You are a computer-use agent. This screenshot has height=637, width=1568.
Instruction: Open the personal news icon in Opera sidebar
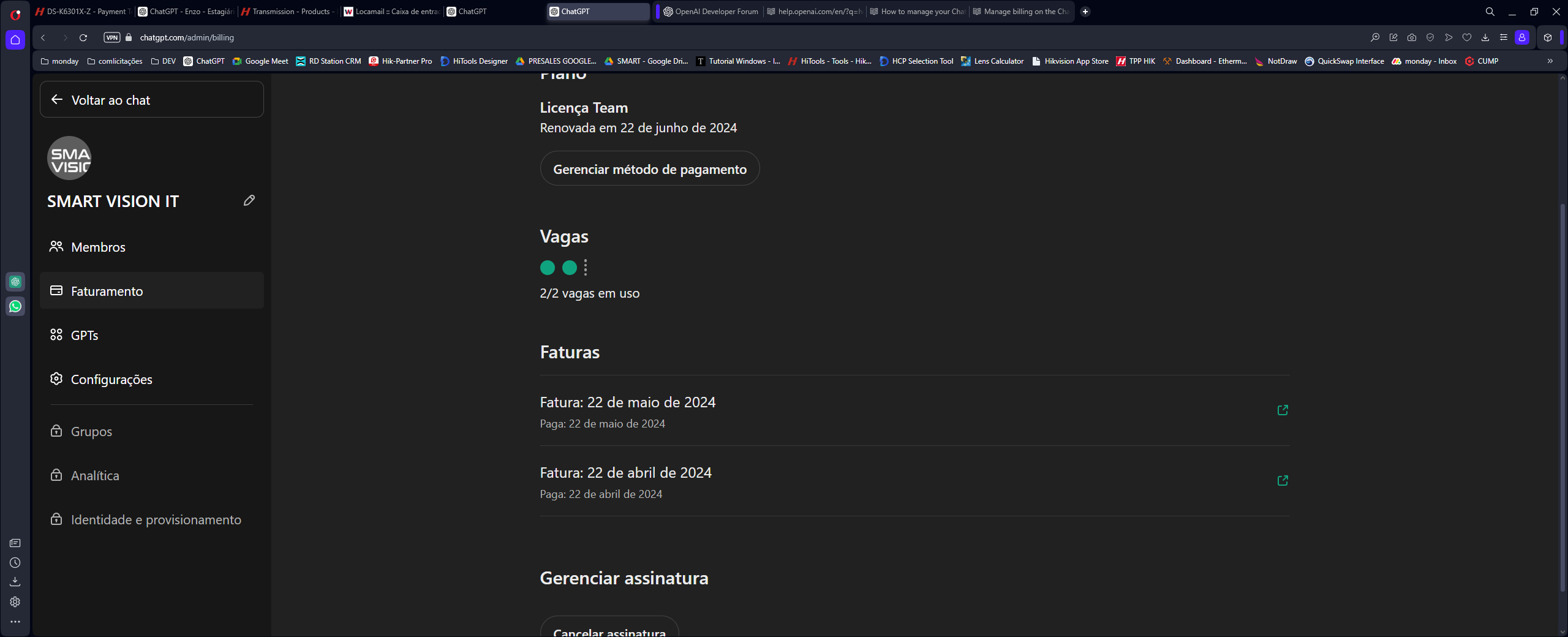[x=15, y=543]
